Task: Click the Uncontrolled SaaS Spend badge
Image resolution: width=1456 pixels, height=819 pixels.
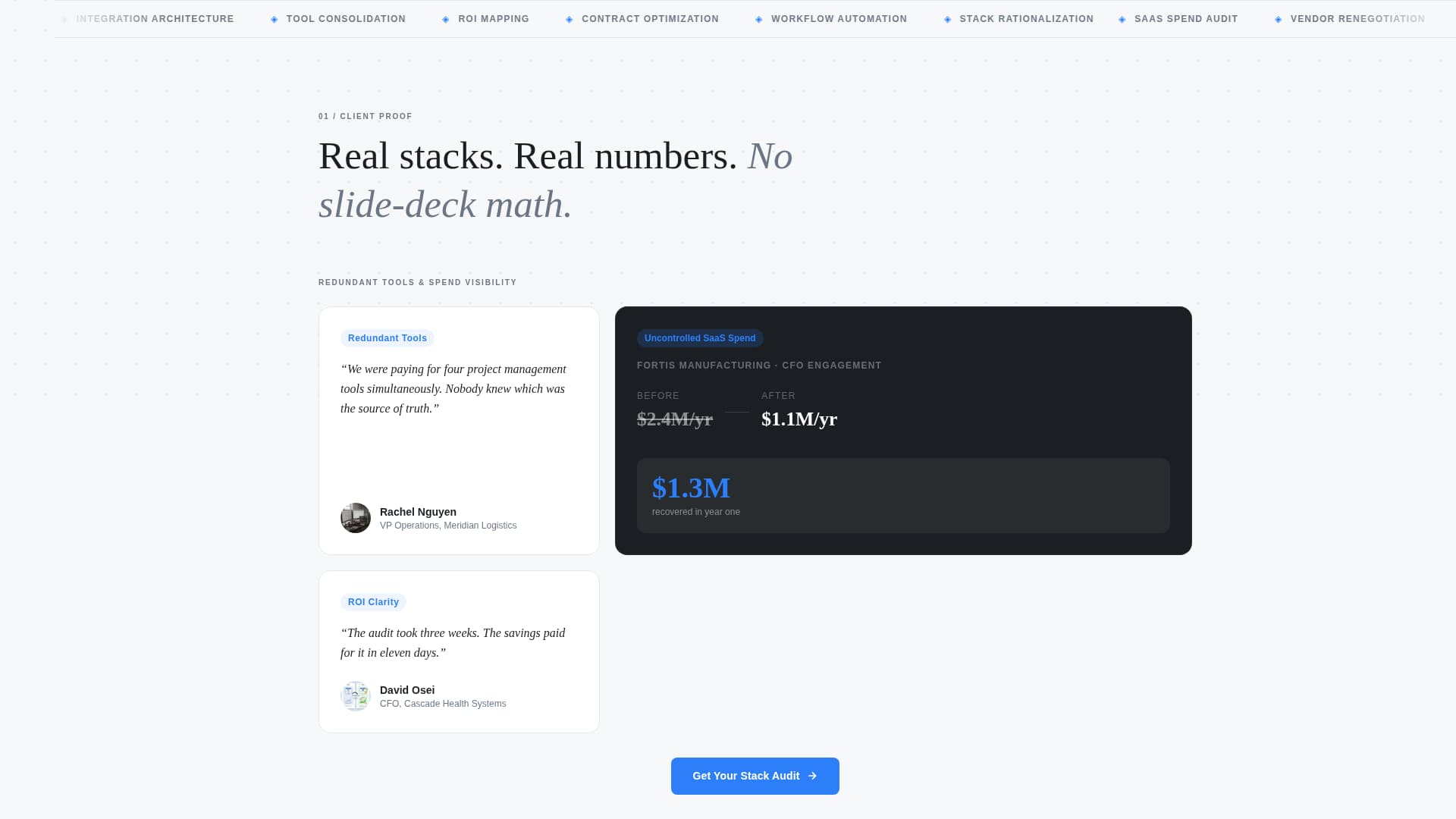Action: pyautogui.click(x=700, y=338)
